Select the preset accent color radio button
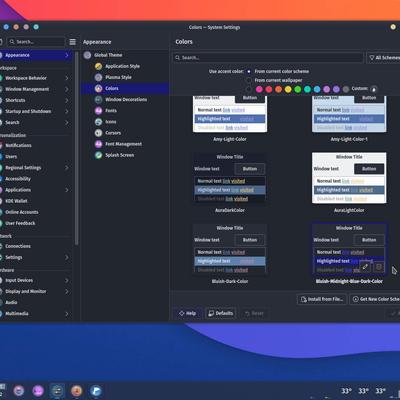The height and width of the screenshot is (400, 400). click(249, 89)
